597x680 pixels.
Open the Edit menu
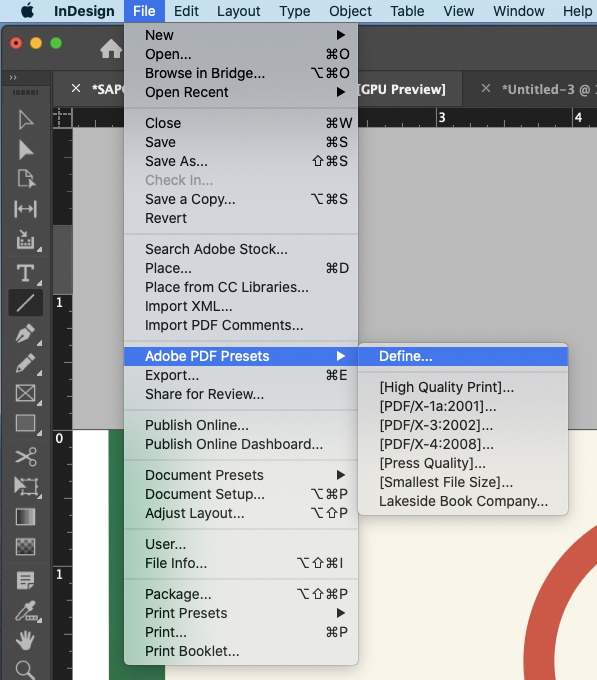click(186, 11)
